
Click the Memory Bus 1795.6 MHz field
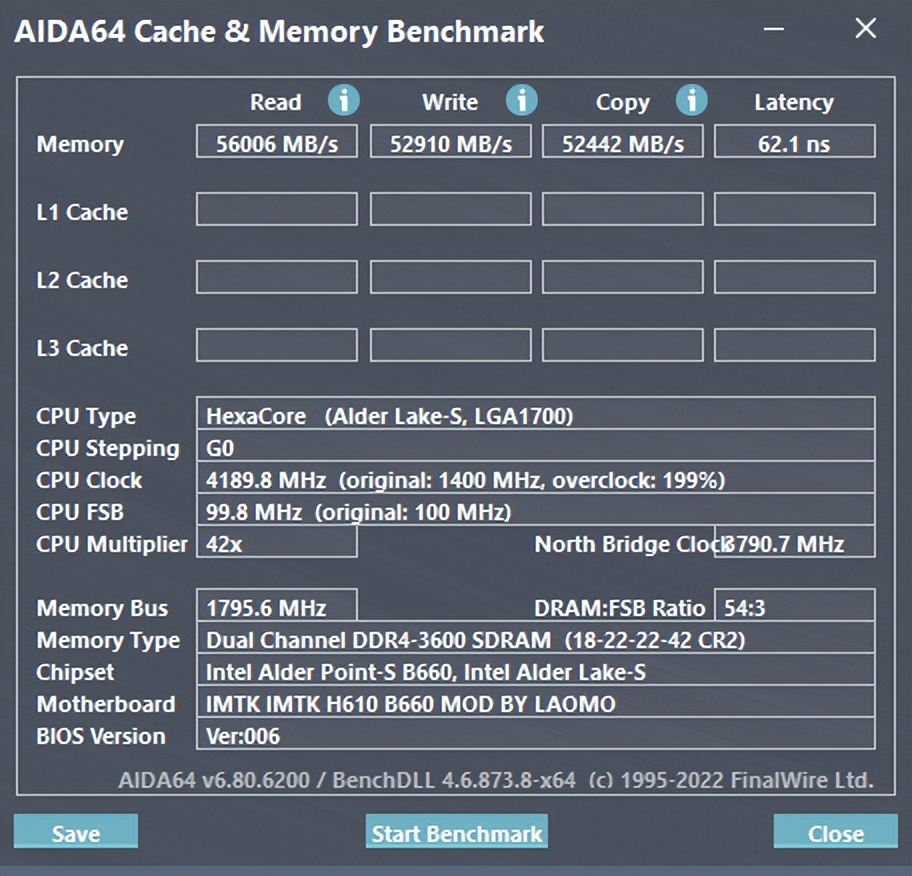(x=277, y=607)
